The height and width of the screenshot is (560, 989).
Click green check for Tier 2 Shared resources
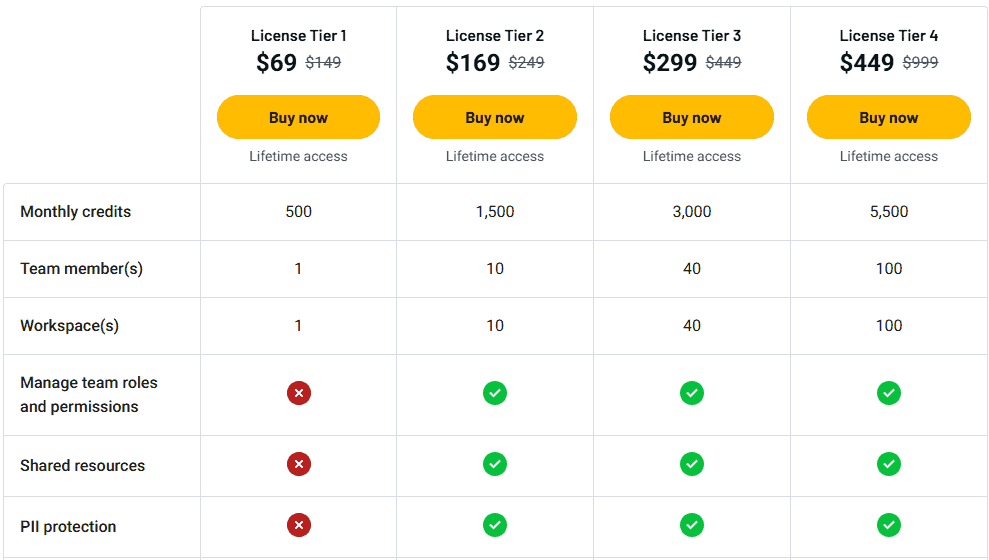point(495,464)
